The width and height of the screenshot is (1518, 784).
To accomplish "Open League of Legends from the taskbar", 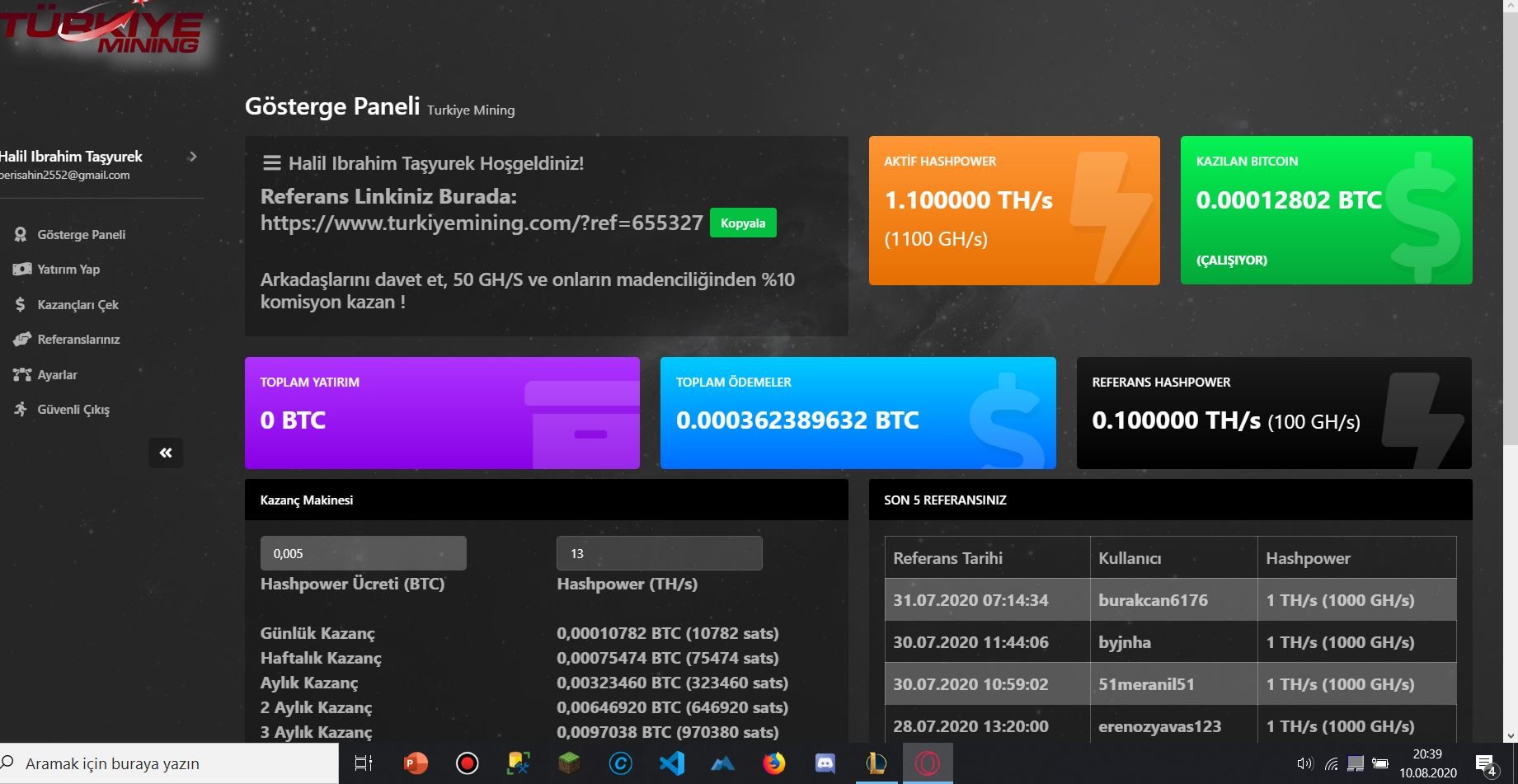I will coord(876,763).
